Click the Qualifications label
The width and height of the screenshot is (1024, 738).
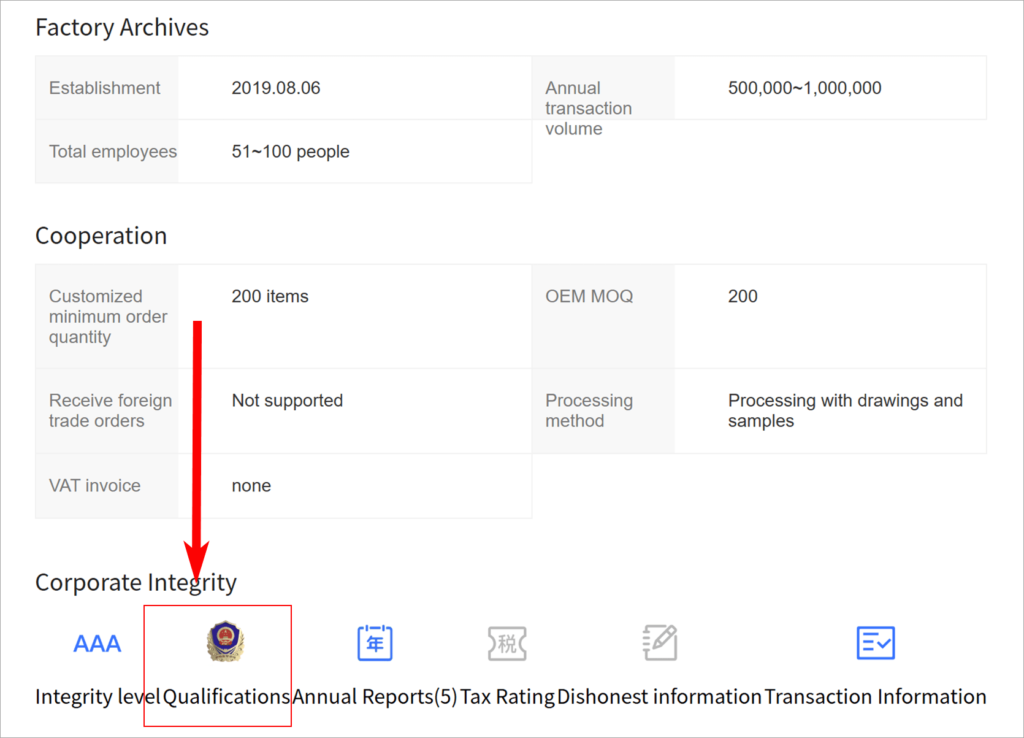[226, 696]
